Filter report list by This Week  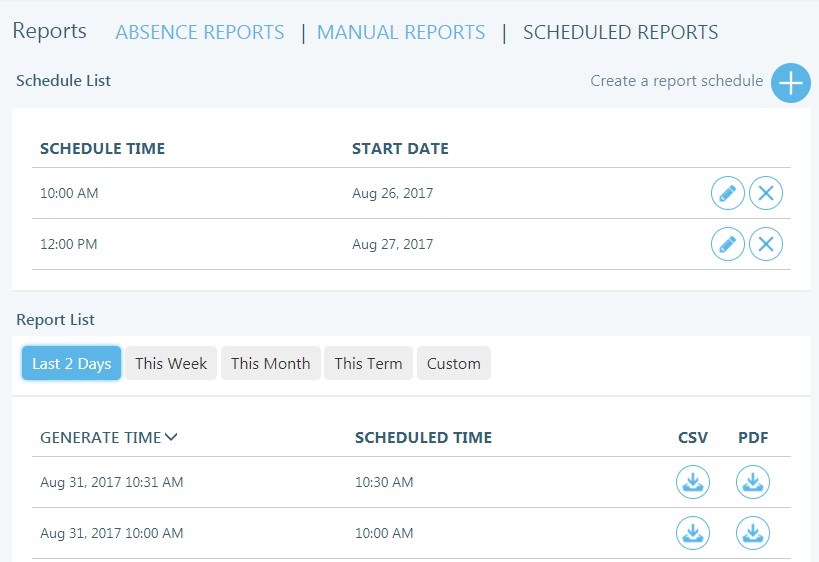(171, 364)
